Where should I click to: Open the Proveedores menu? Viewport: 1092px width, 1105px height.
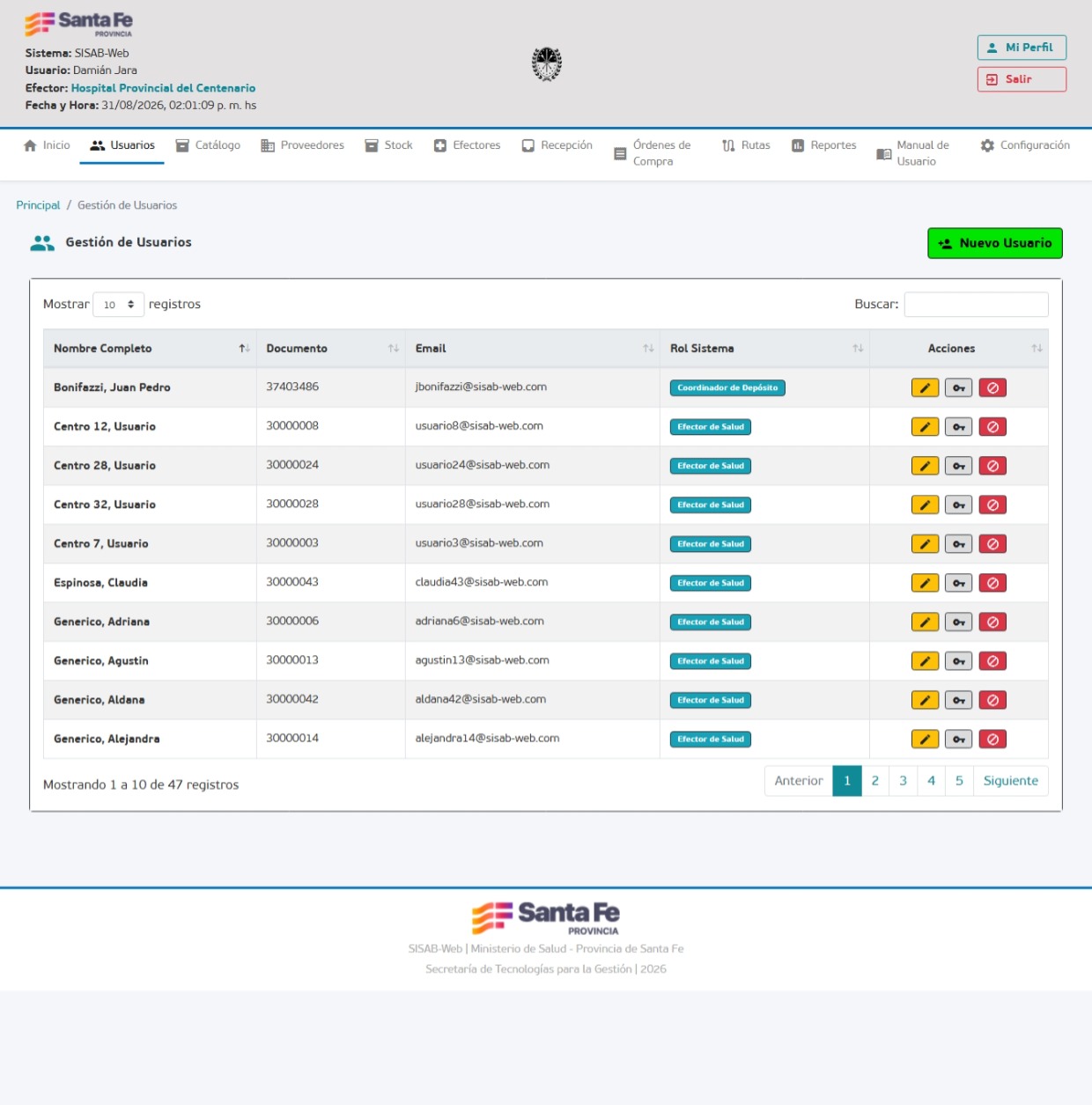click(x=302, y=145)
